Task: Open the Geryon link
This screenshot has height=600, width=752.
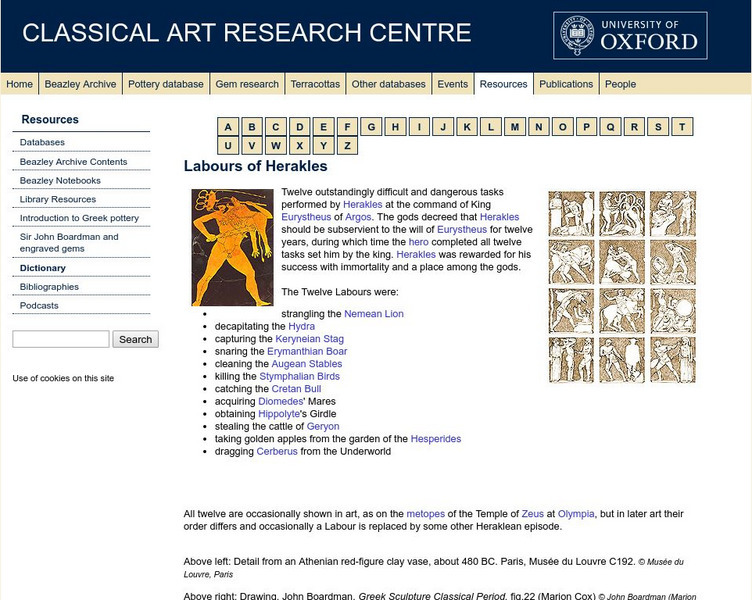Action: (x=323, y=426)
